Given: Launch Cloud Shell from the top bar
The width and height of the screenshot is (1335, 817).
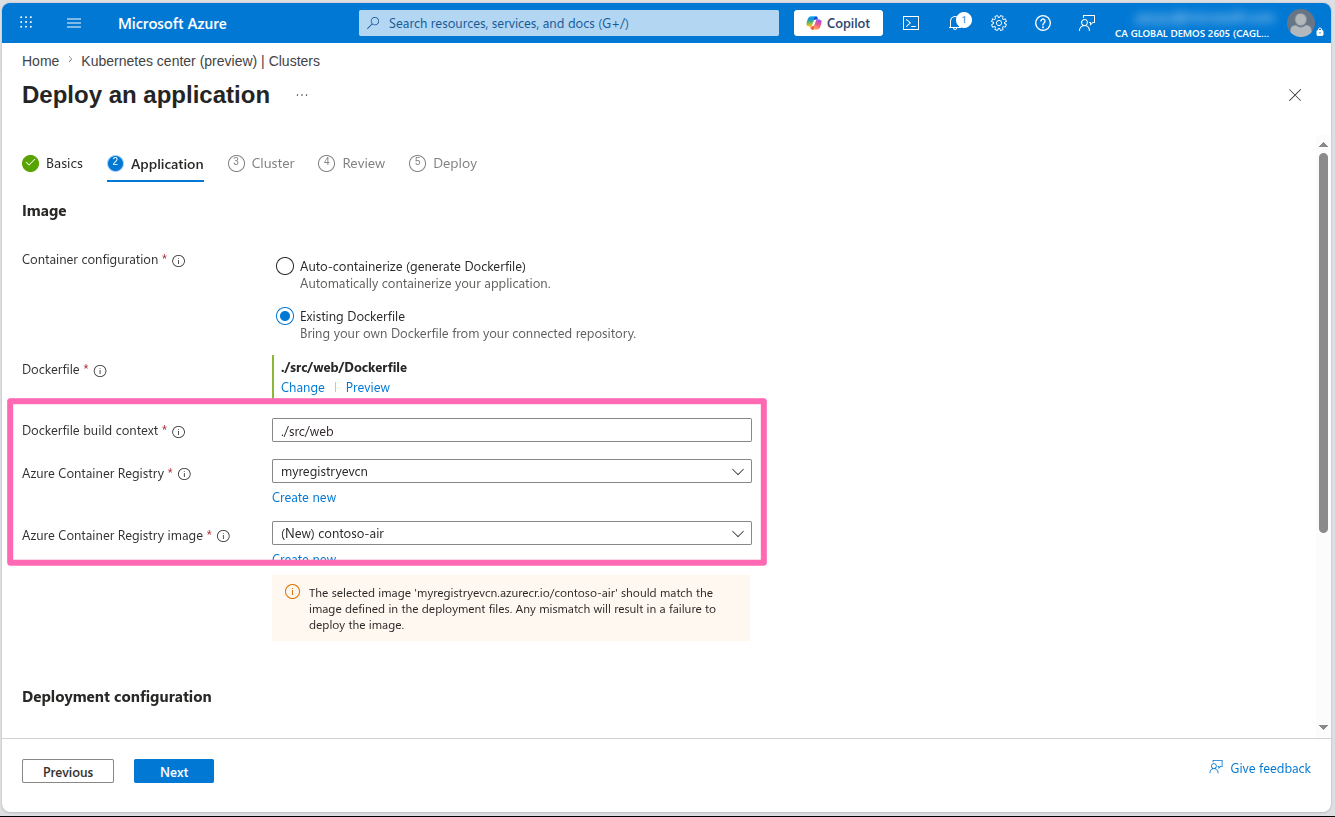Looking at the screenshot, I should [x=911, y=23].
